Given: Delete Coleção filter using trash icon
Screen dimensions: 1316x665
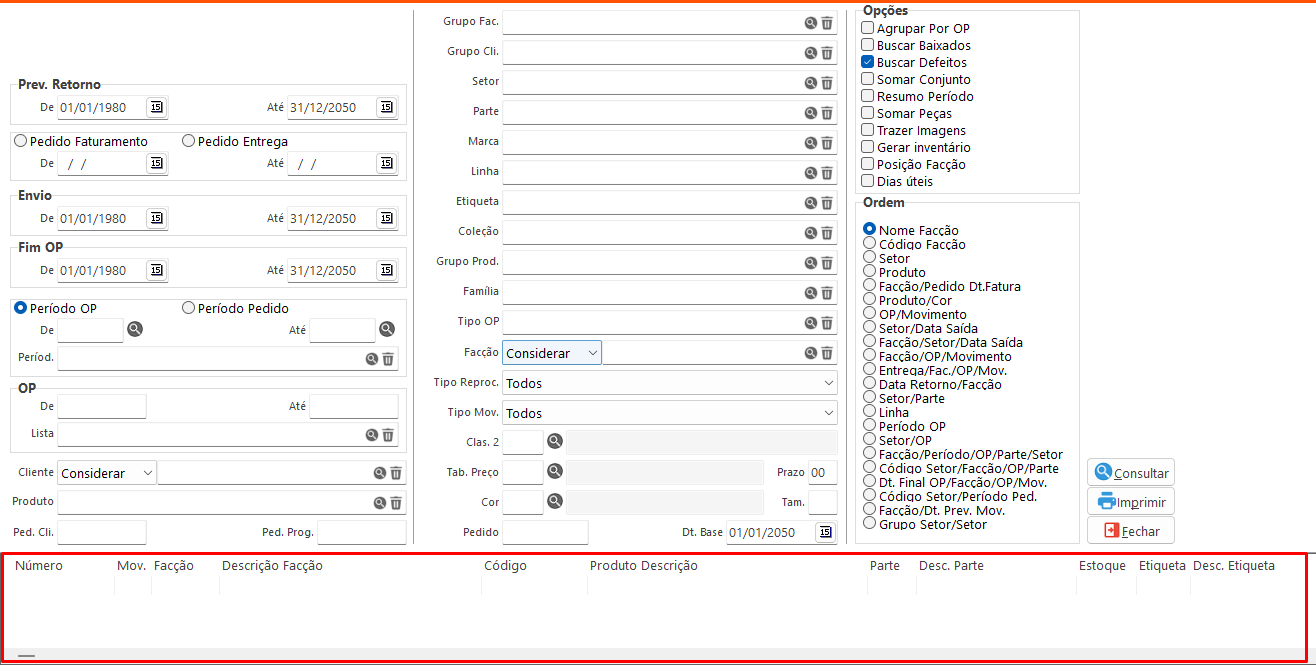Looking at the screenshot, I should pyautogui.click(x=827, y=233).
